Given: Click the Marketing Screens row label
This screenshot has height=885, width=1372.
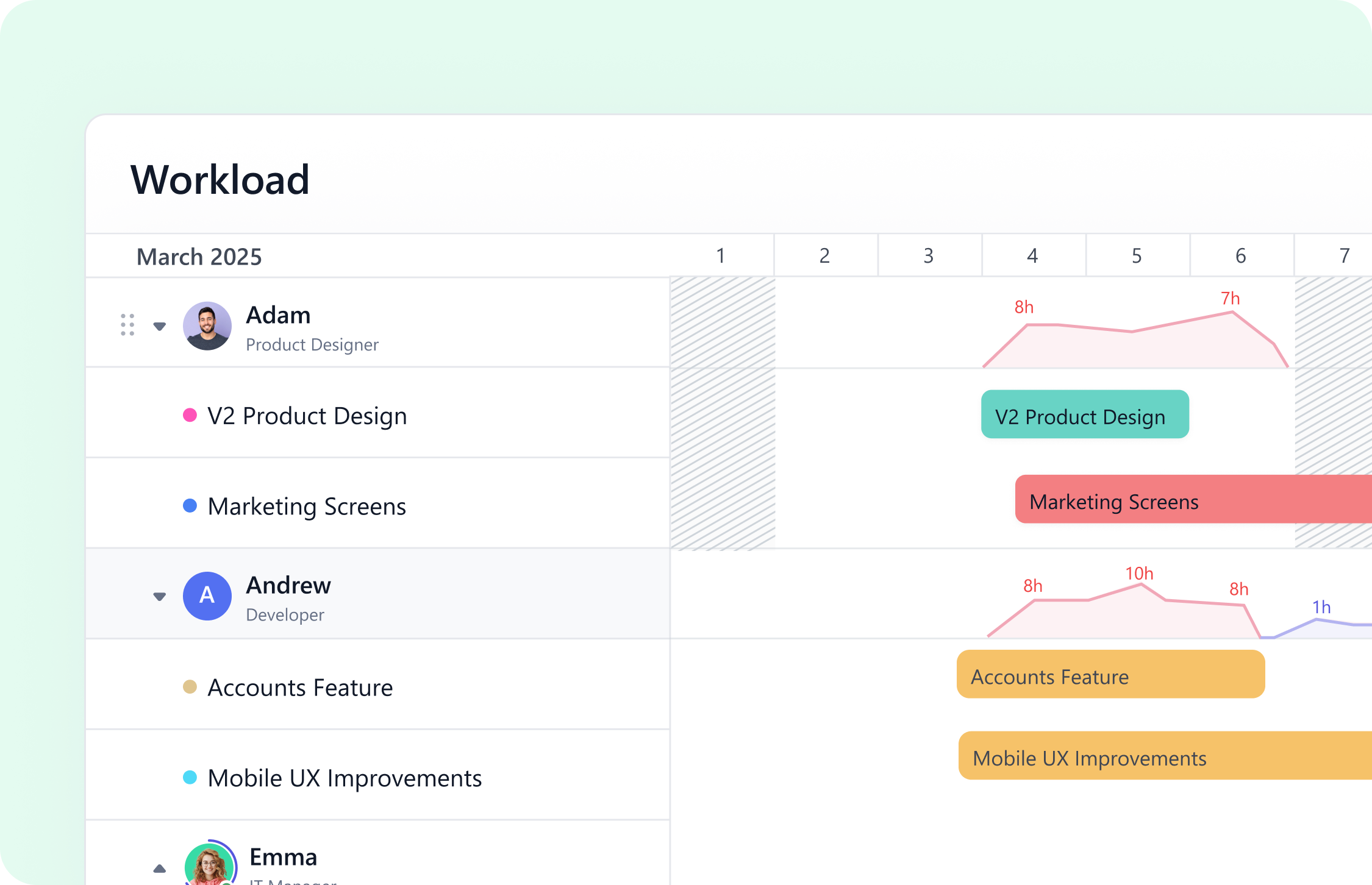Looking at the screenshot, I should (x=307, y=506).
